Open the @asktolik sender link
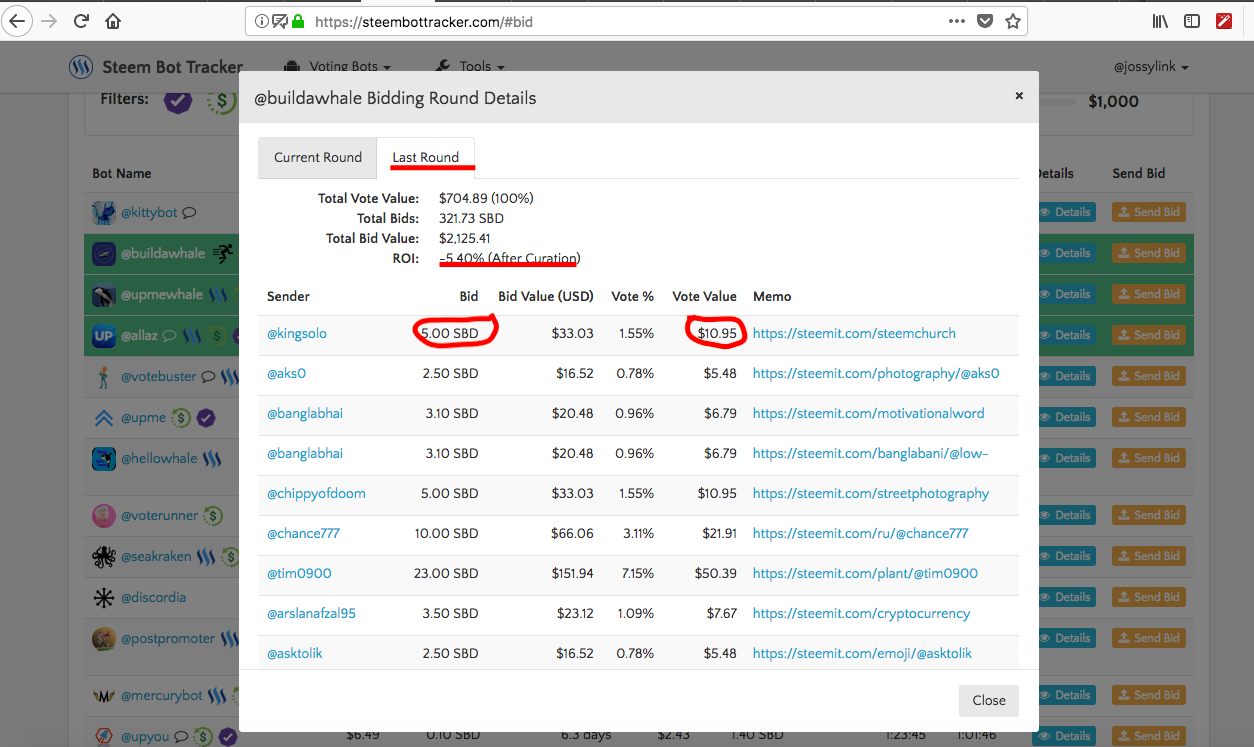Screen dimensions: 1254x747 point(295,654)
